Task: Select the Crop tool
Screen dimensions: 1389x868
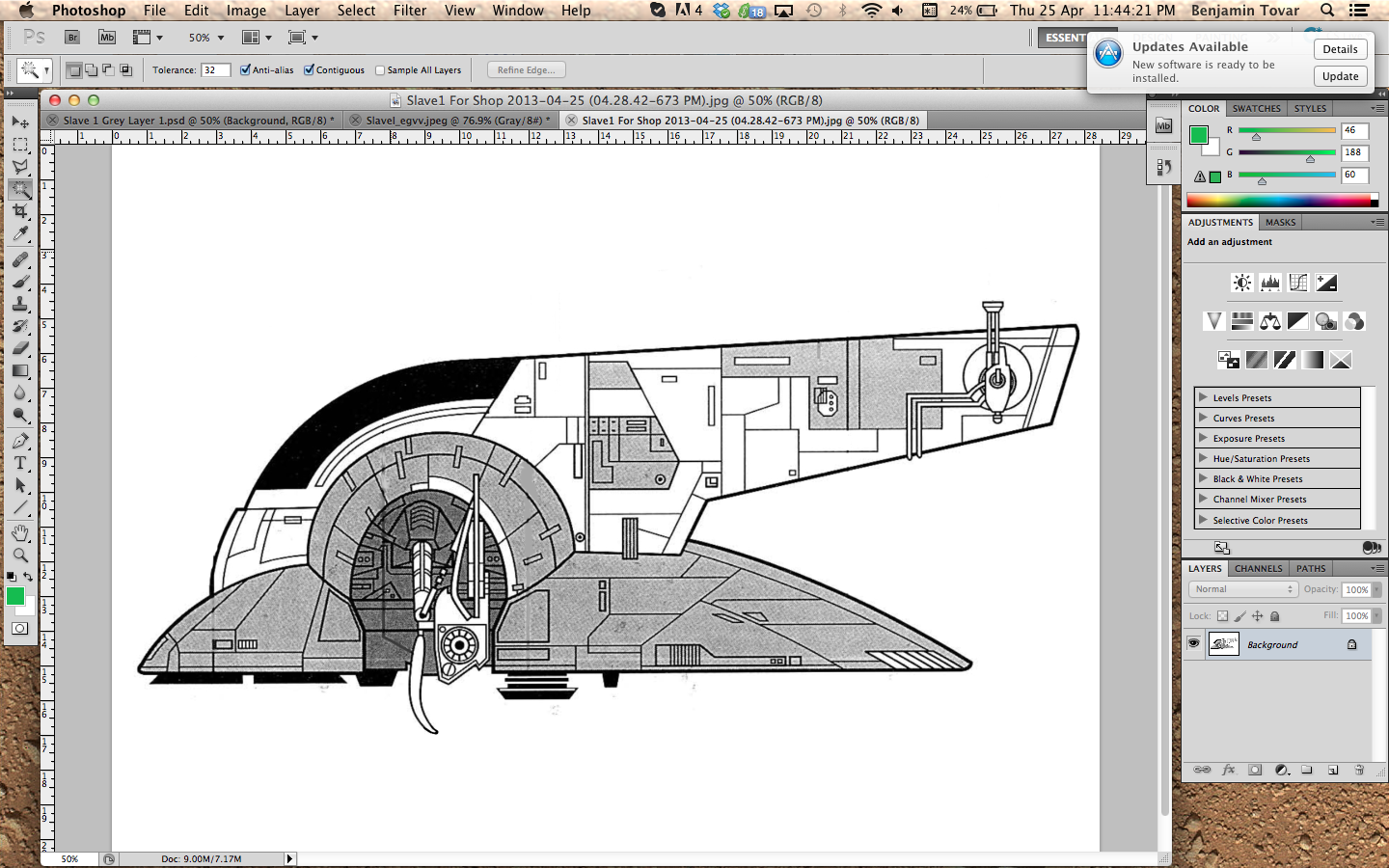Action: click(19, 211)
